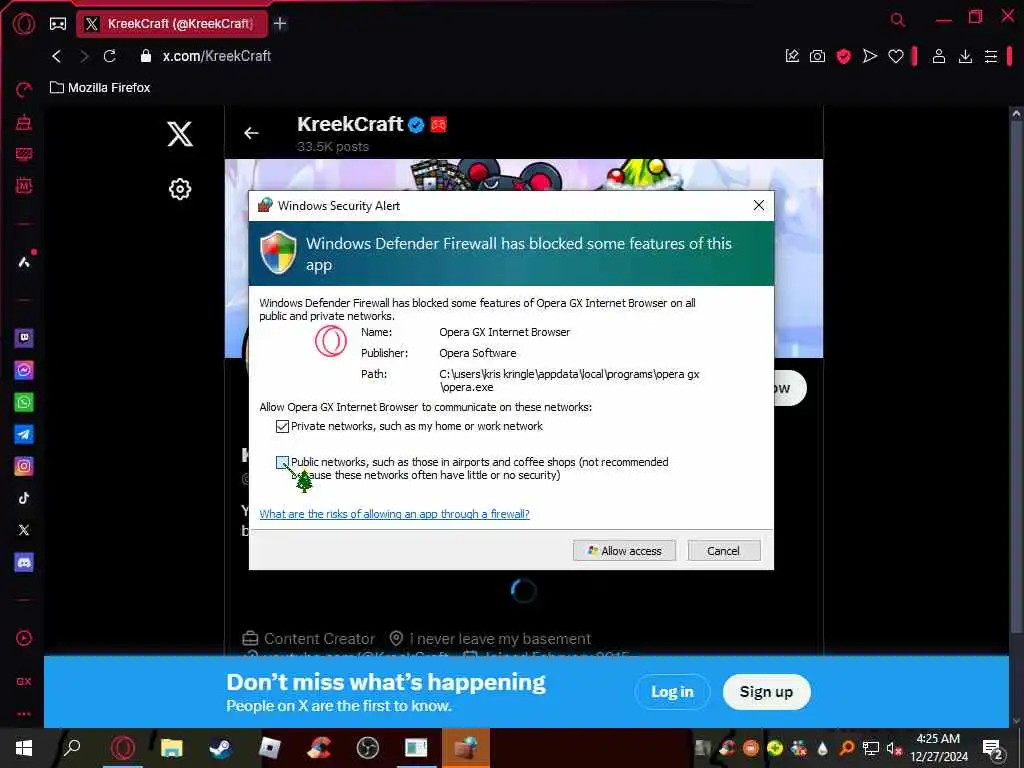This screenshot has height=768, width=1024.
Task: Open Twitch in the Opera sidebar
Action: point(24,338)
